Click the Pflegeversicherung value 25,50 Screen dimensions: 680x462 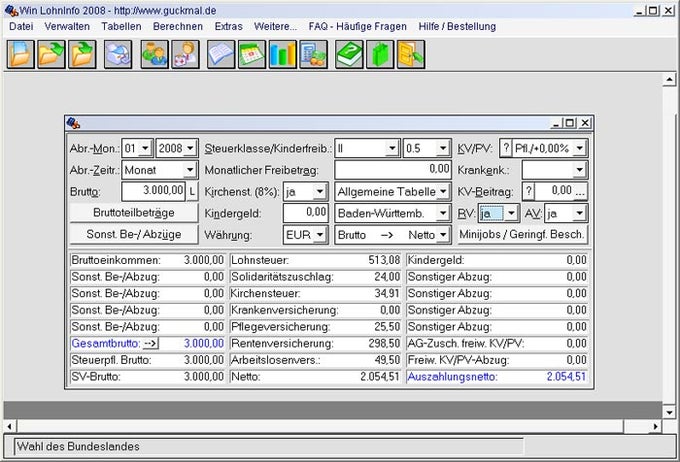pos(387,327)
